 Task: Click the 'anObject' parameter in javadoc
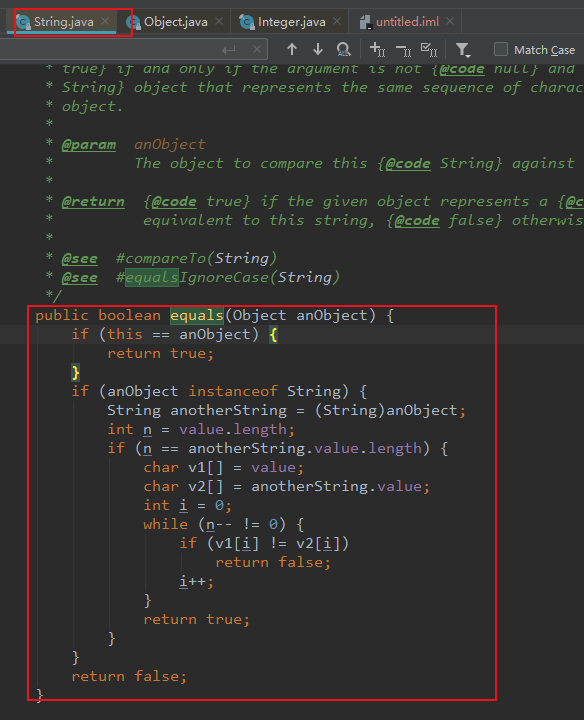point(170,145)
